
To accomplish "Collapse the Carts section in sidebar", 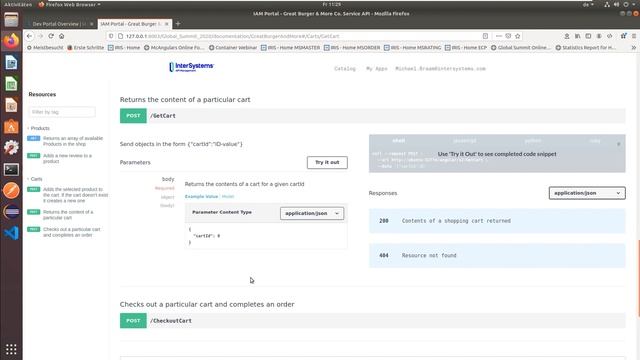I will click(35, 179).
